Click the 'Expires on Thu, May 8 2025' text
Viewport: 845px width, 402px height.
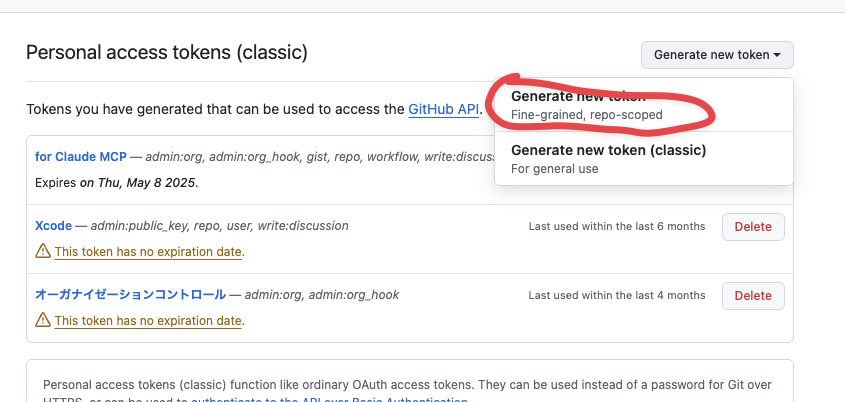click(116, 183)
